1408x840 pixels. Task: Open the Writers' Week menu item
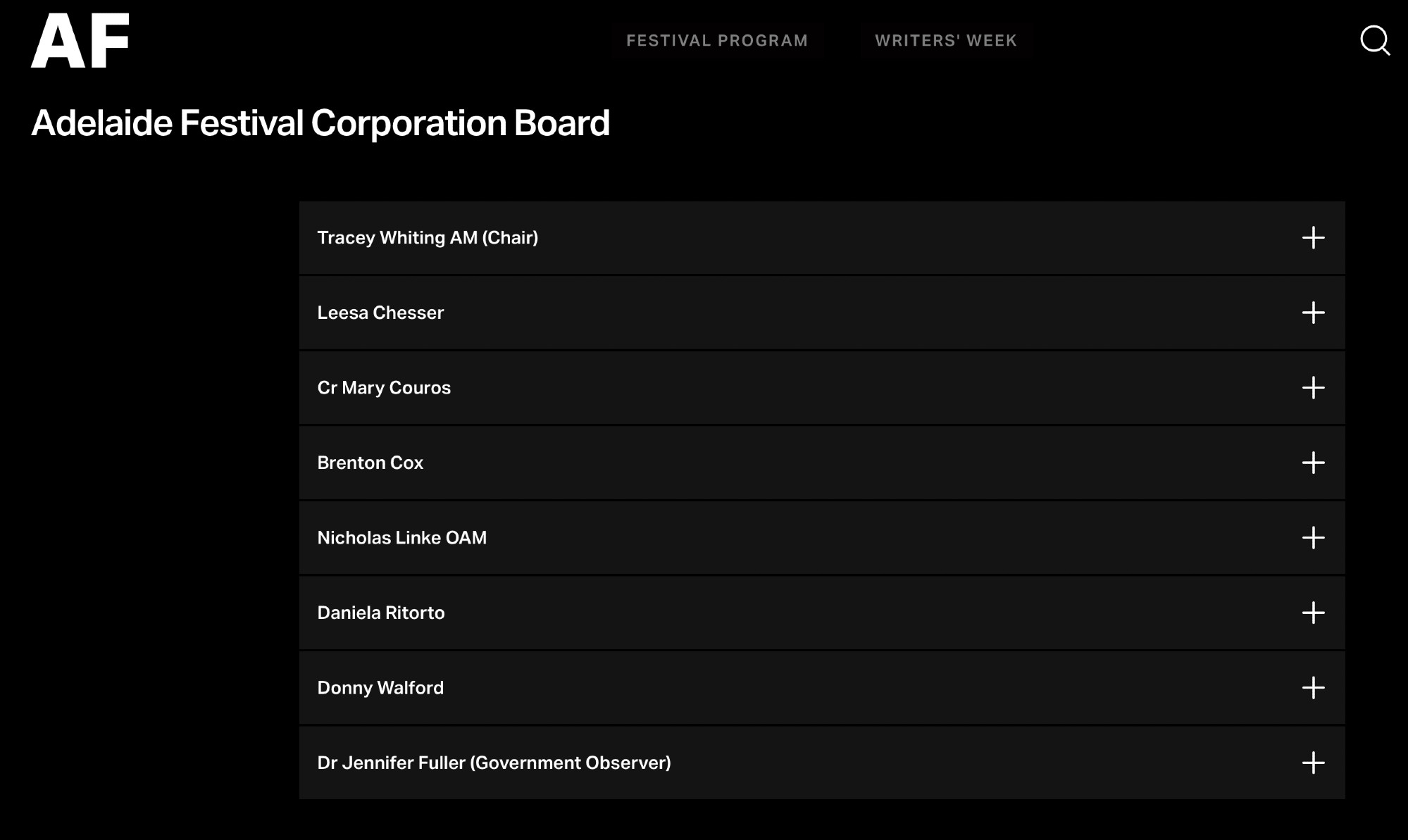click(x=946, y=41)
